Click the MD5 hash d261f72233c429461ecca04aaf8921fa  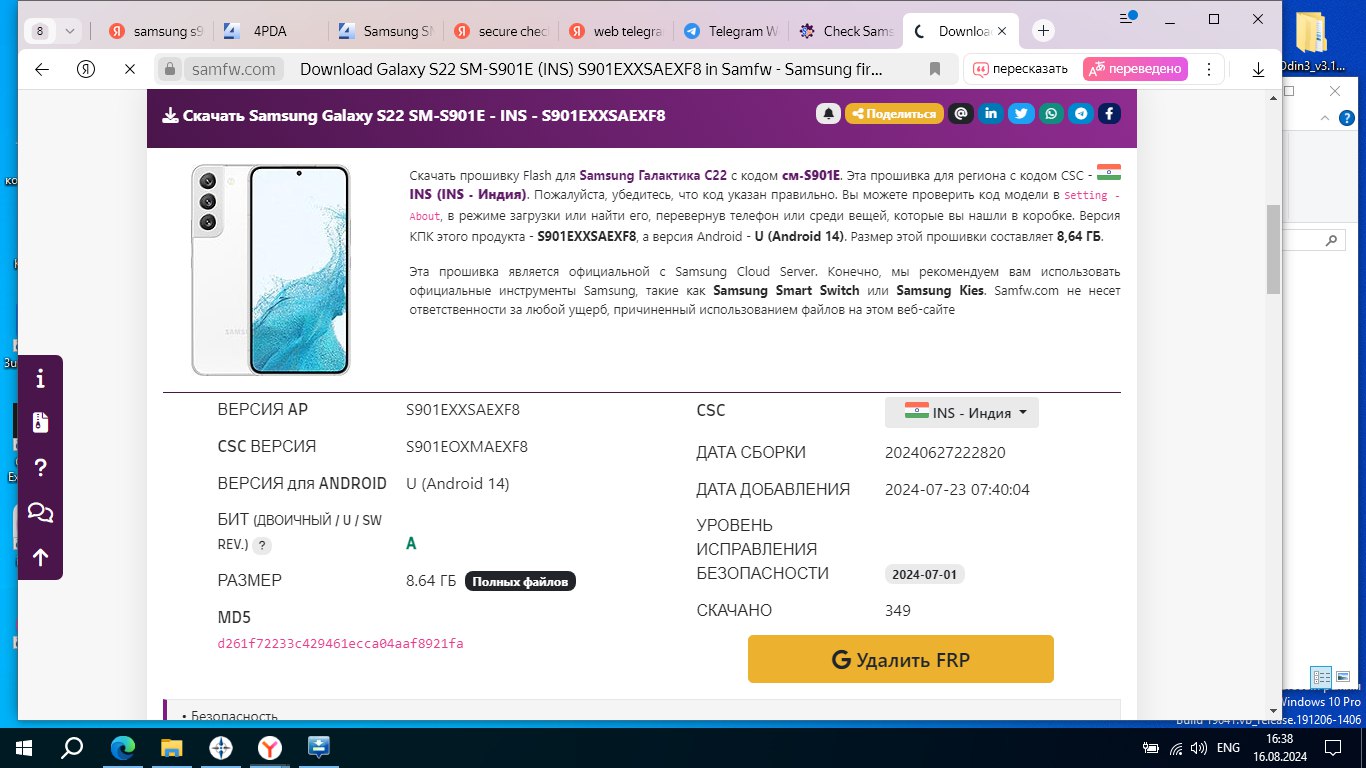tap(340, 644)
